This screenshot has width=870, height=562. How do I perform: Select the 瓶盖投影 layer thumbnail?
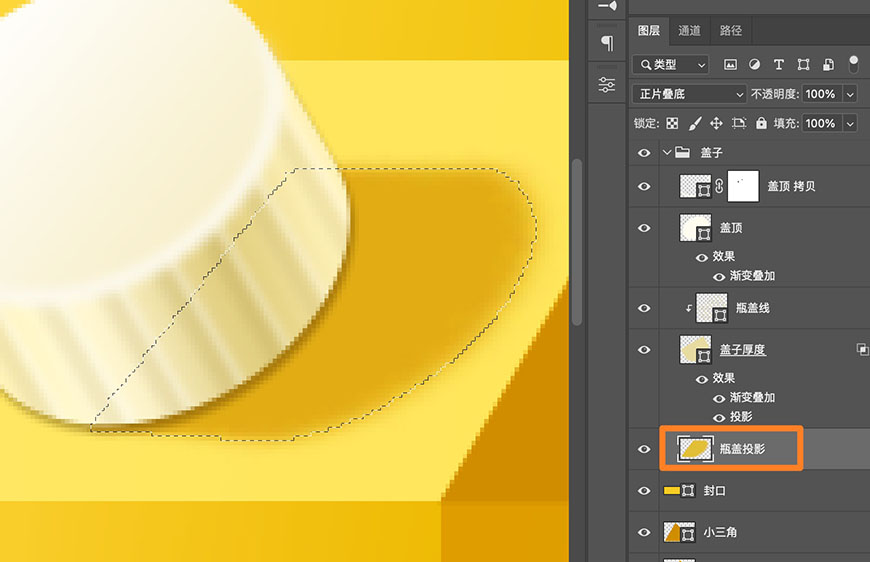click(x=695, y=448)
